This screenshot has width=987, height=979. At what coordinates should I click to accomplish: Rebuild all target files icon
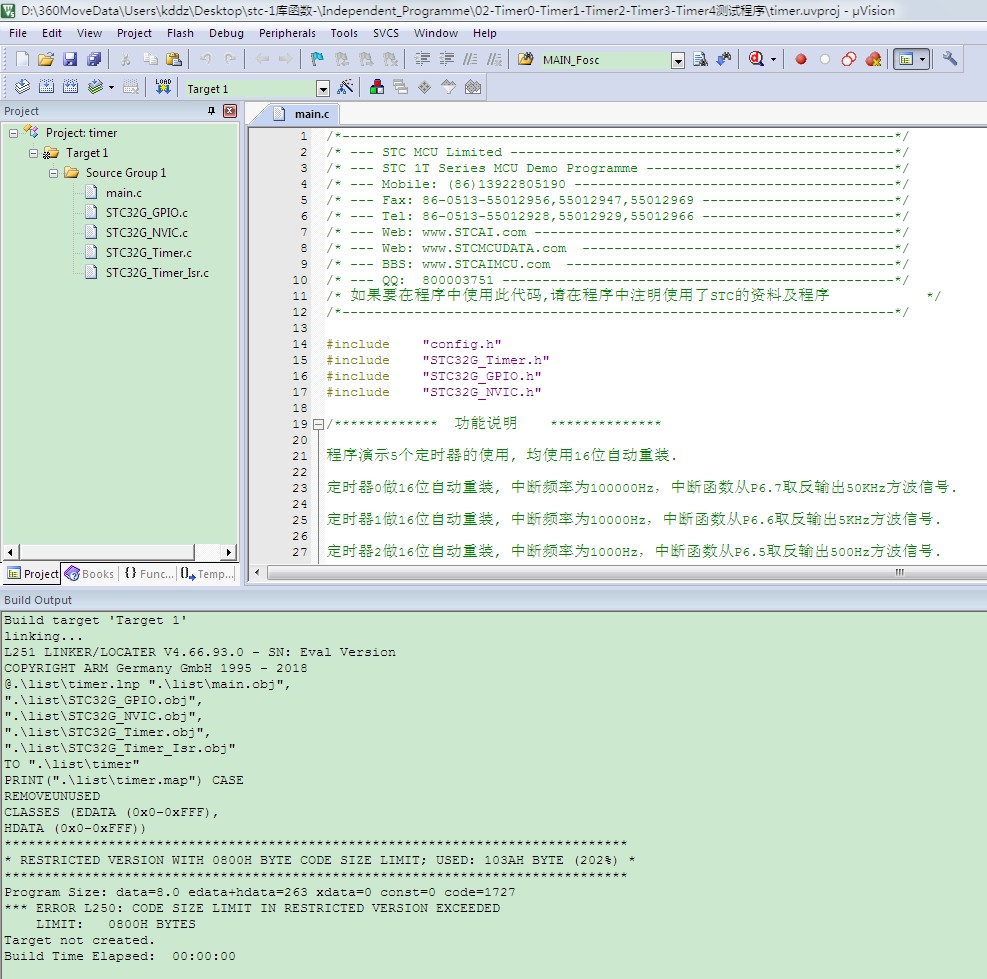coord(70,87)
